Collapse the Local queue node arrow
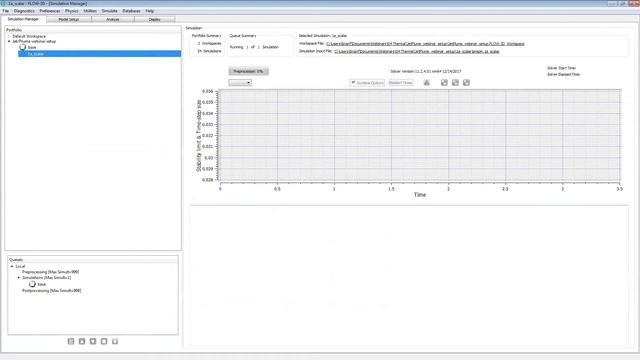The width and height of the screenshot is (640, 360). [12, 266]
